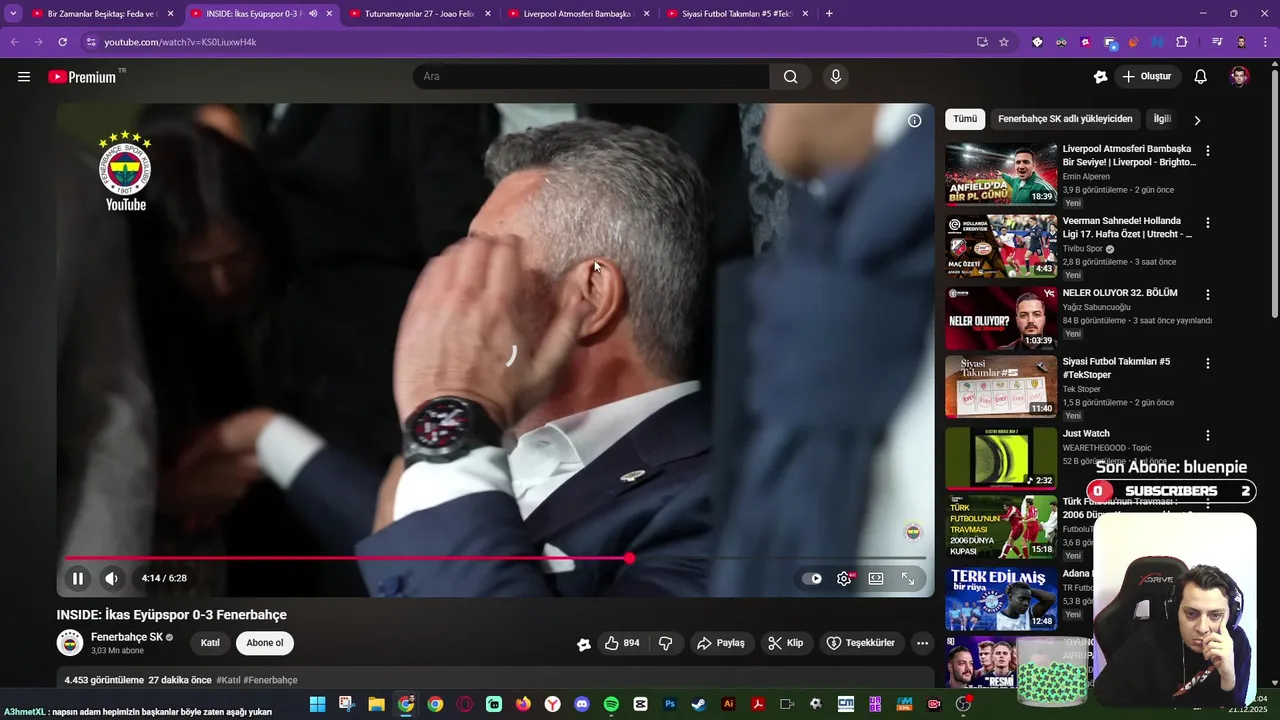Open the Windows Start menu
The height and width of the screenshot is (720, 1280).
(x=317, y=704)
